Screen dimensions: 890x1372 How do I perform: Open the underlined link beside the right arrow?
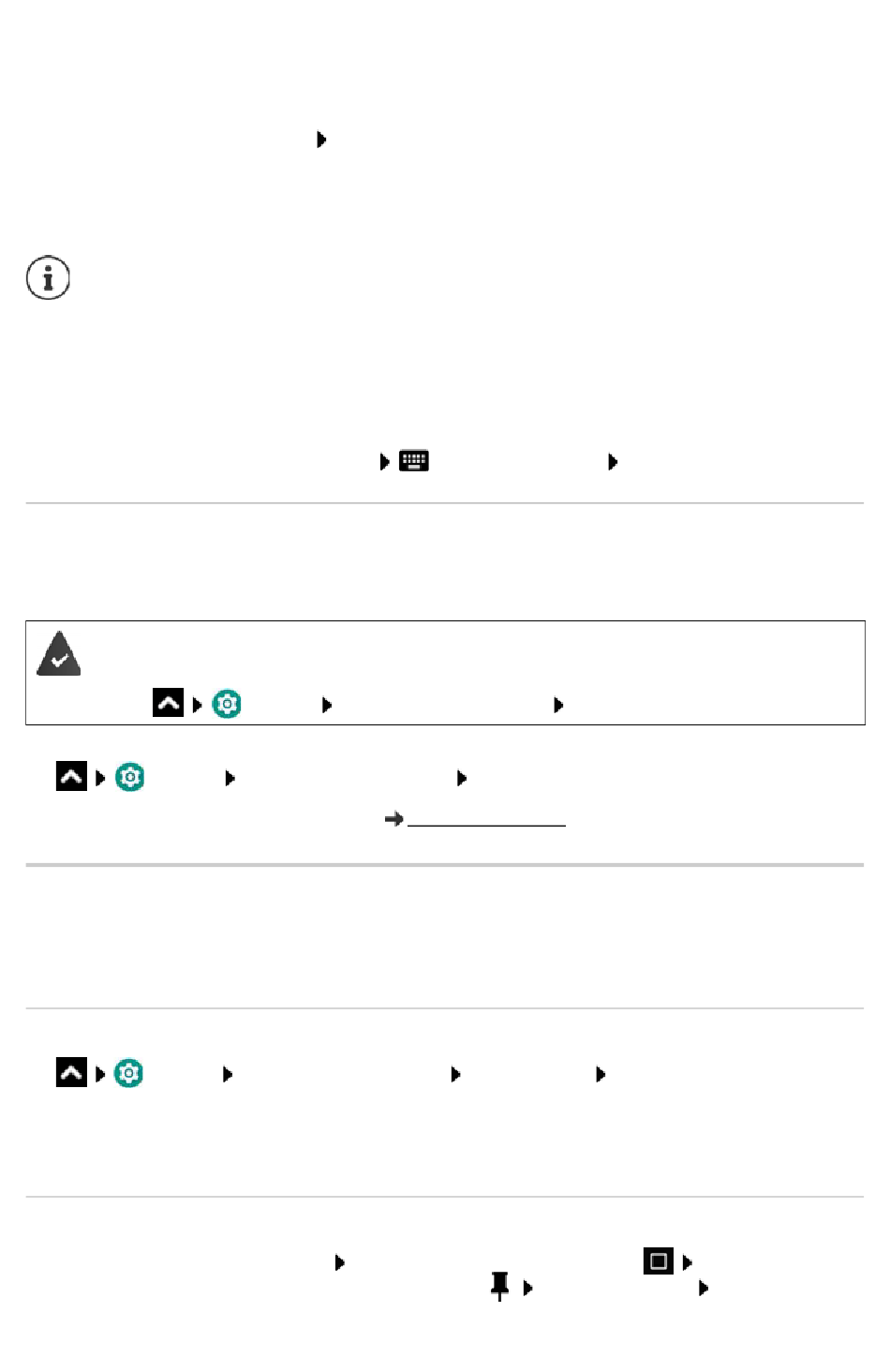(x=487, y=819)
